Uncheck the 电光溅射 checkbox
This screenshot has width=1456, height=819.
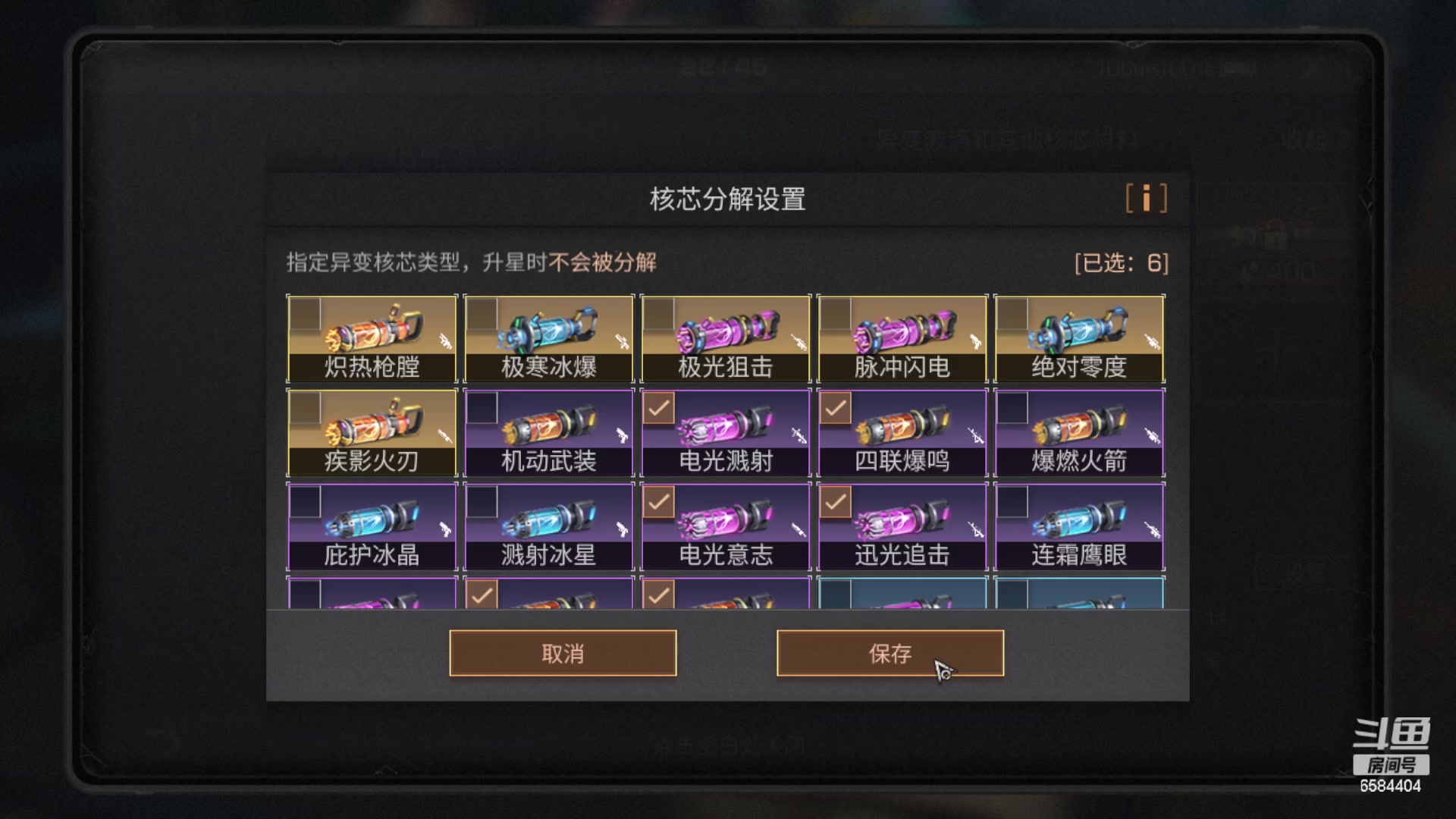click(658, 408)
